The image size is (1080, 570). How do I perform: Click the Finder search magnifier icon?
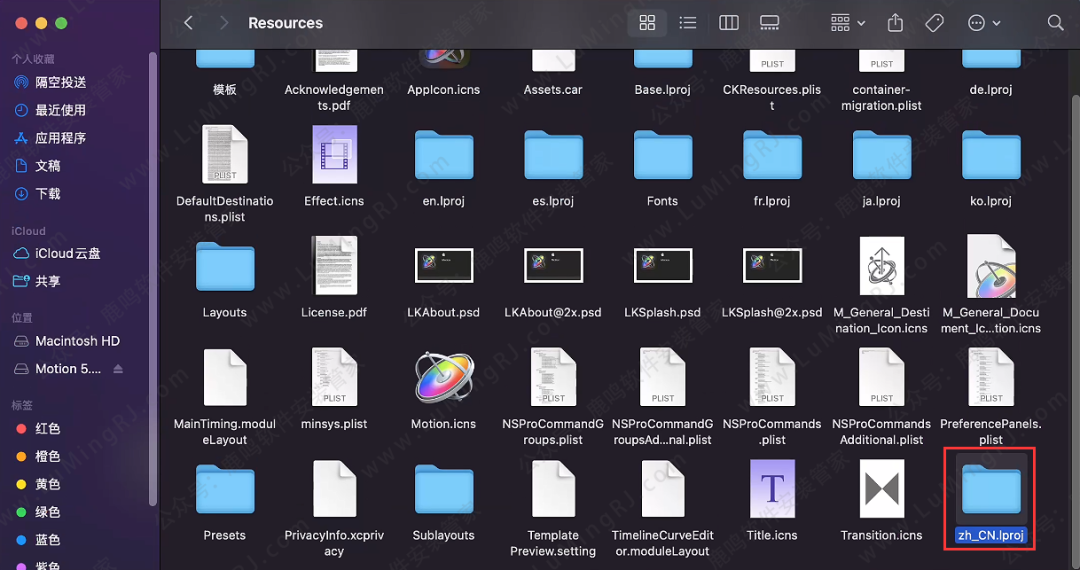click(x=1055, y=23)
